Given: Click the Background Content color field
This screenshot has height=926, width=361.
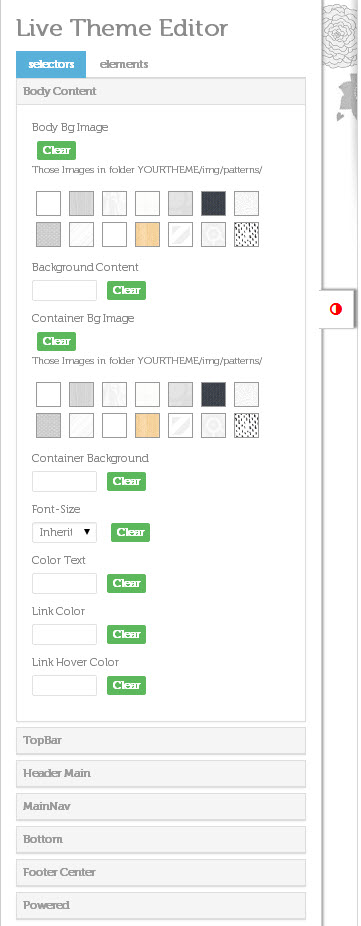Looking at the screenshot, I should pyautogui.click(x=64, y=291).
